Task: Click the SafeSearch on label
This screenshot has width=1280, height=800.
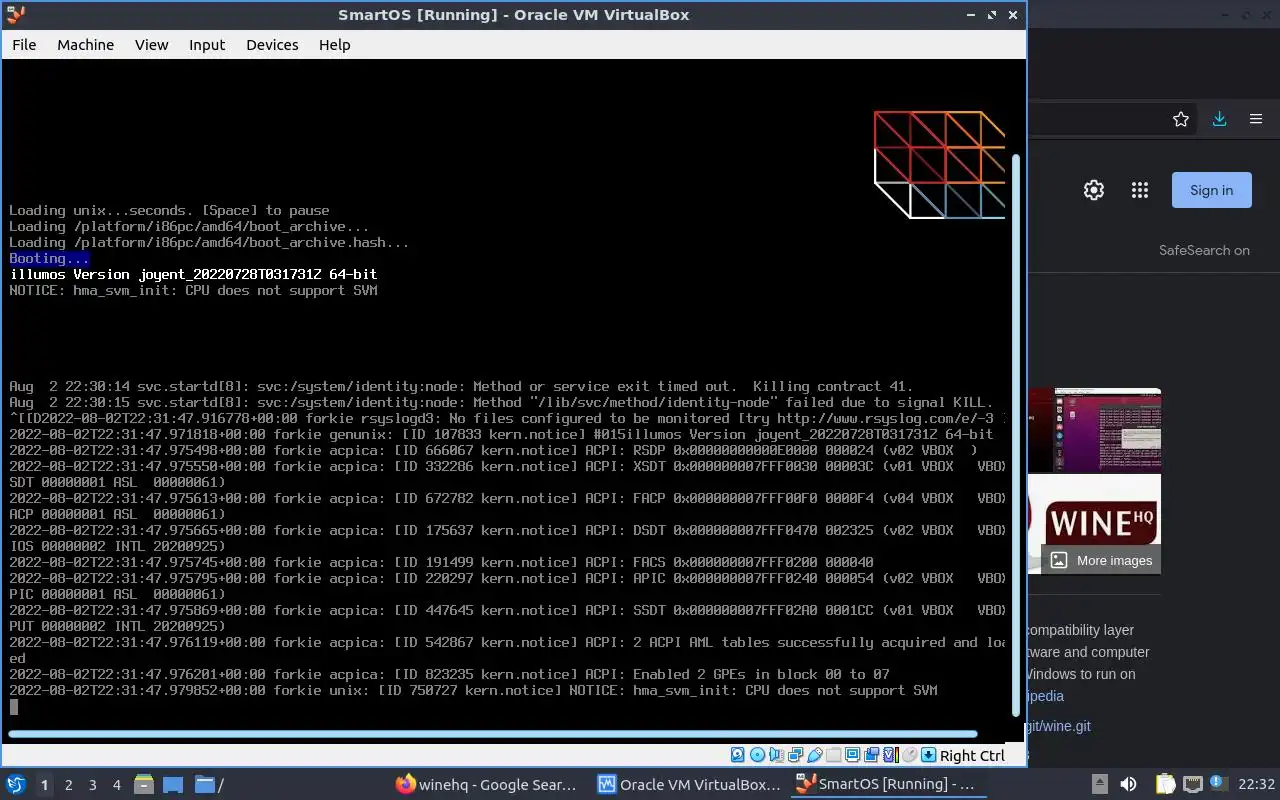Action: 1204,250
